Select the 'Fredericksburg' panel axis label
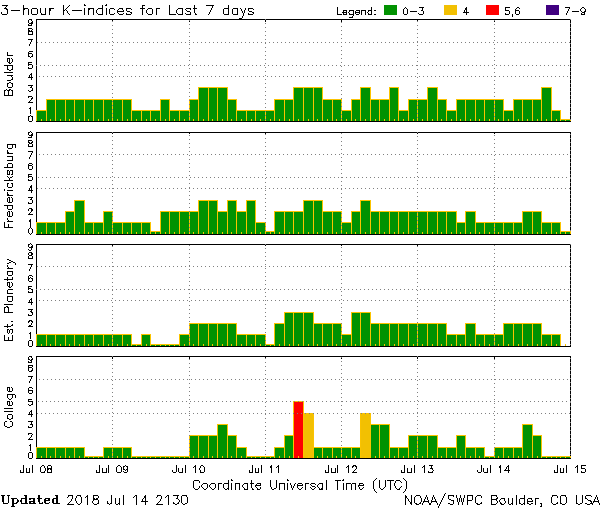This screenshot has height=510, width=600. 9,186
